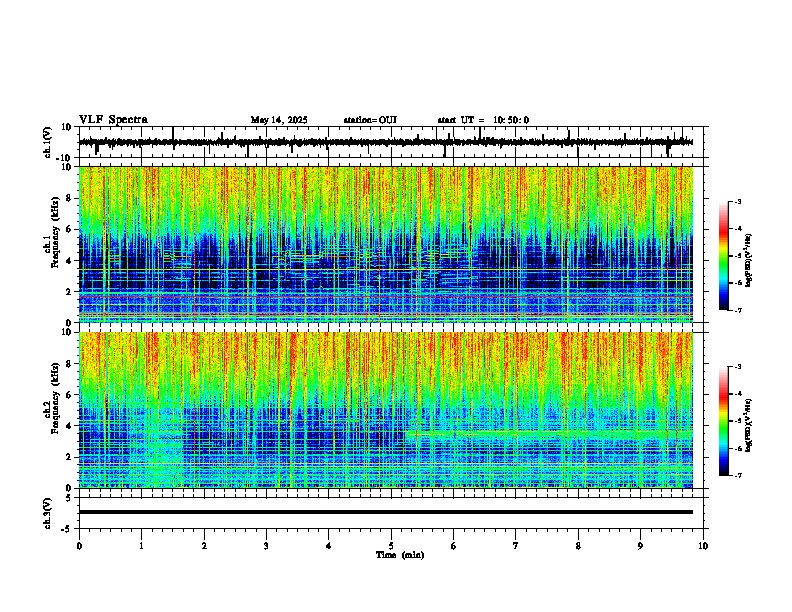Click the ch.2 'Frequency (kHz)' axis label

pos(54,398)
